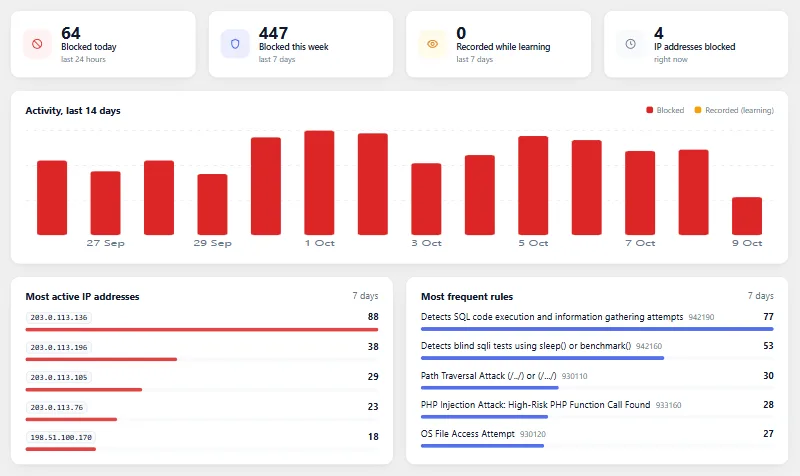
Task: Click count 38 in active IP list
Action: tap(373, 347)
